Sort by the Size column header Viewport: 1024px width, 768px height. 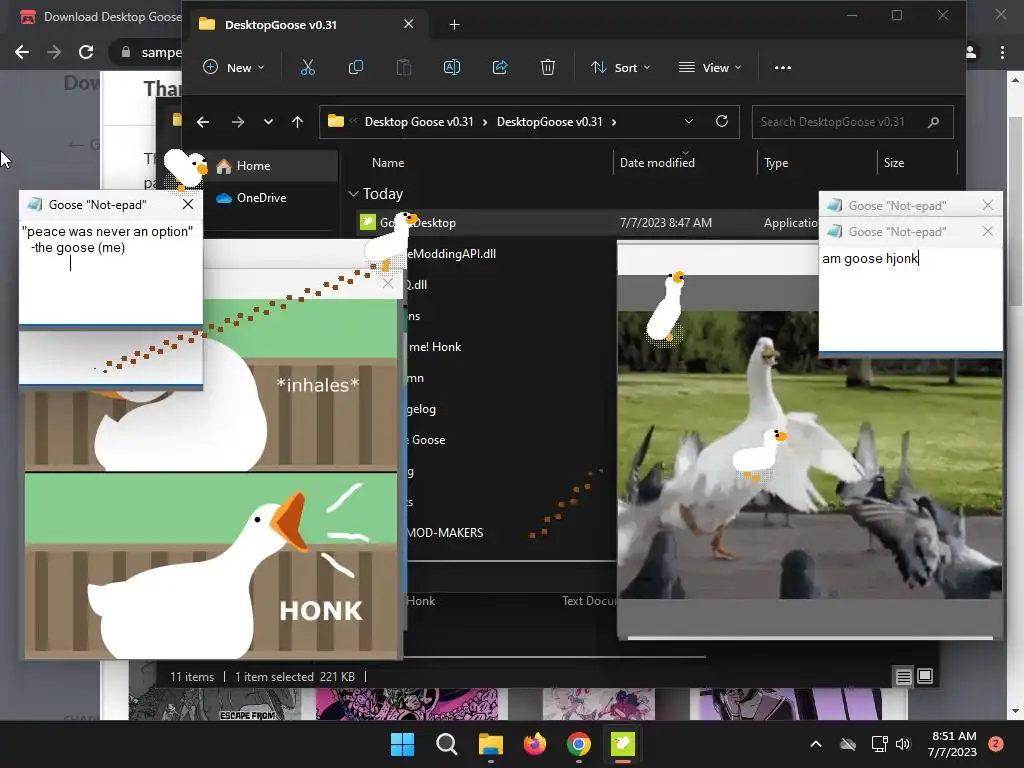tap(893, 163)
